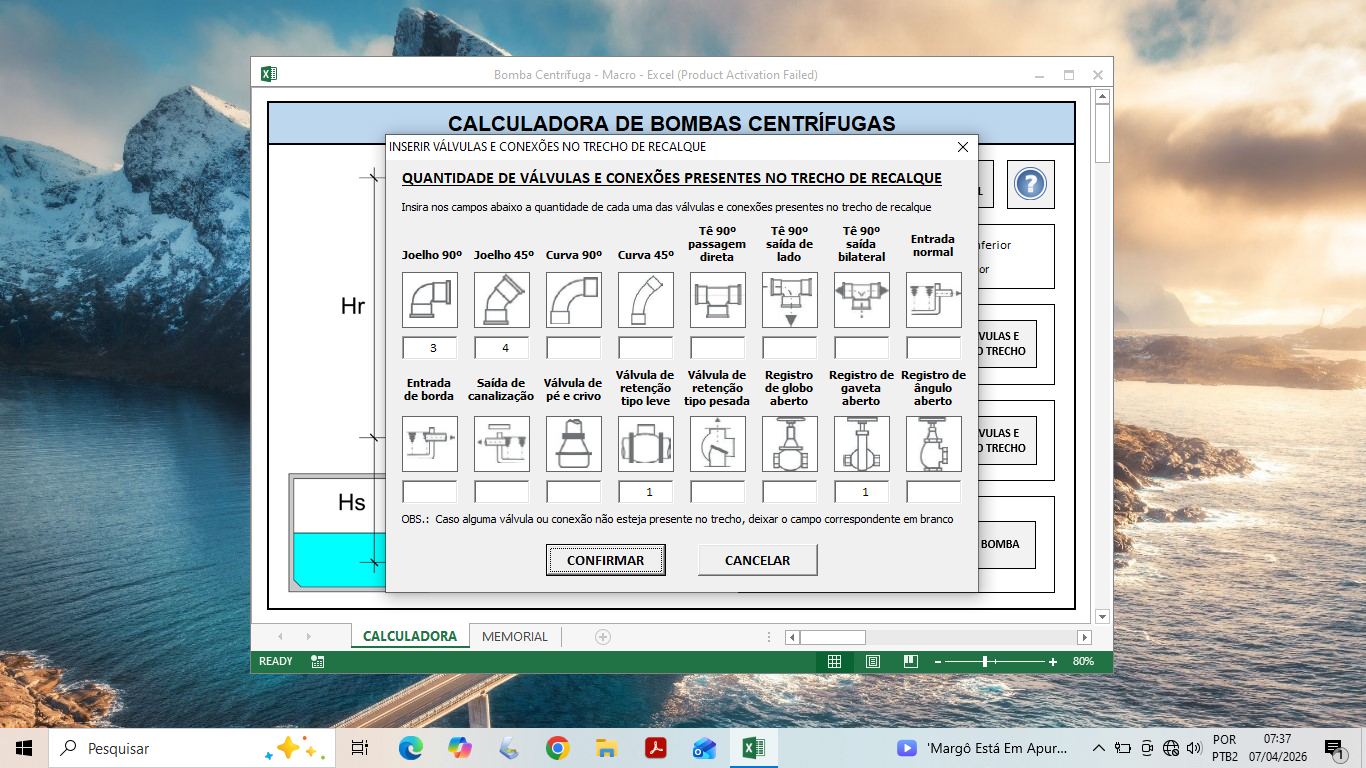Open Microsoft Edge from the taskbar

point(410,748)
